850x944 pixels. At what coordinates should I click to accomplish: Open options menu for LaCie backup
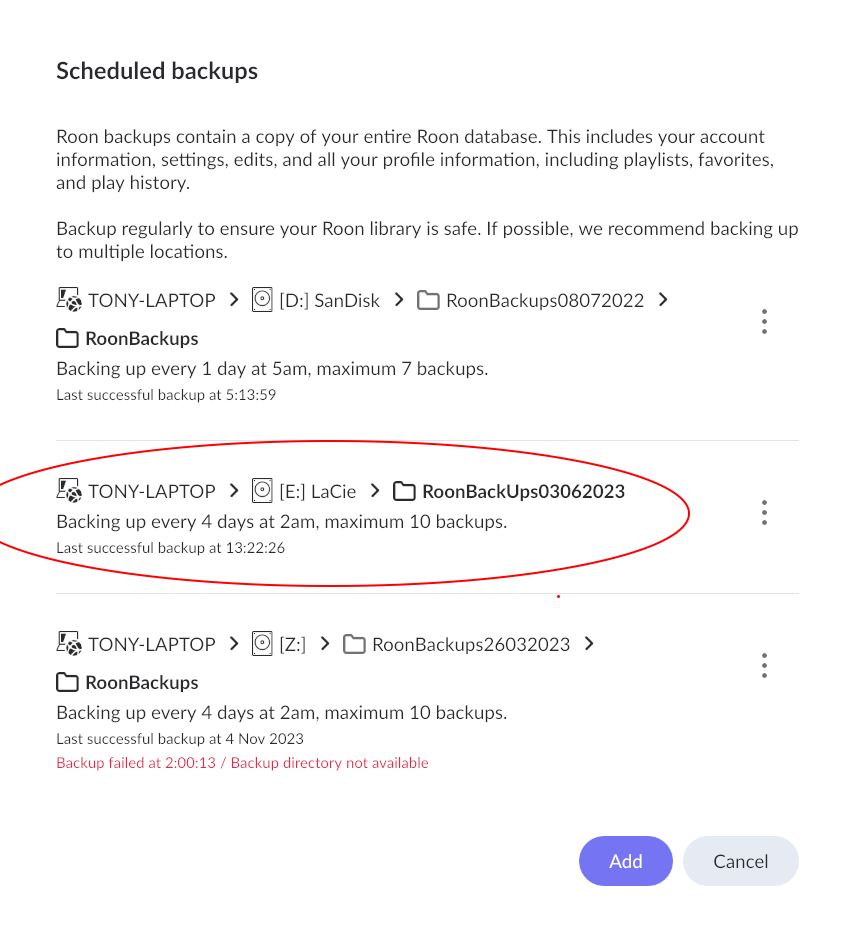click(764, 513)
